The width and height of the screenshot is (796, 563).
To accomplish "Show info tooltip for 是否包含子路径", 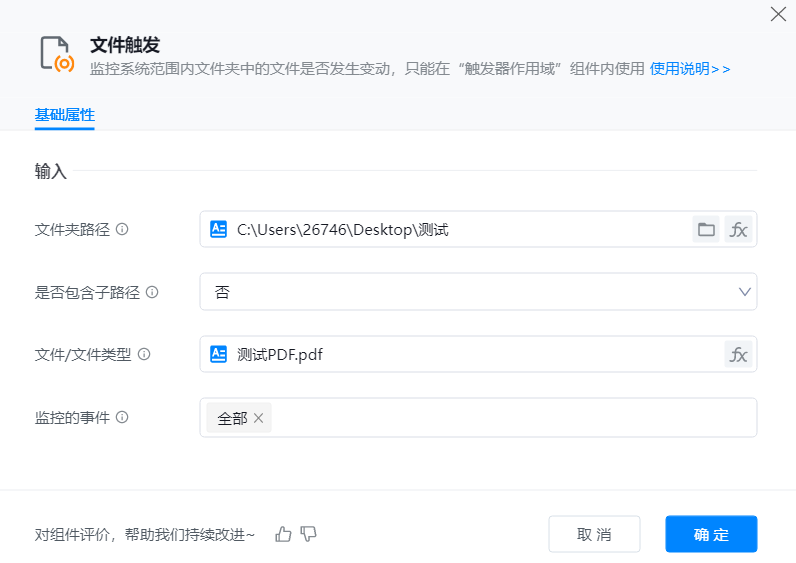I will pos(152,292).
